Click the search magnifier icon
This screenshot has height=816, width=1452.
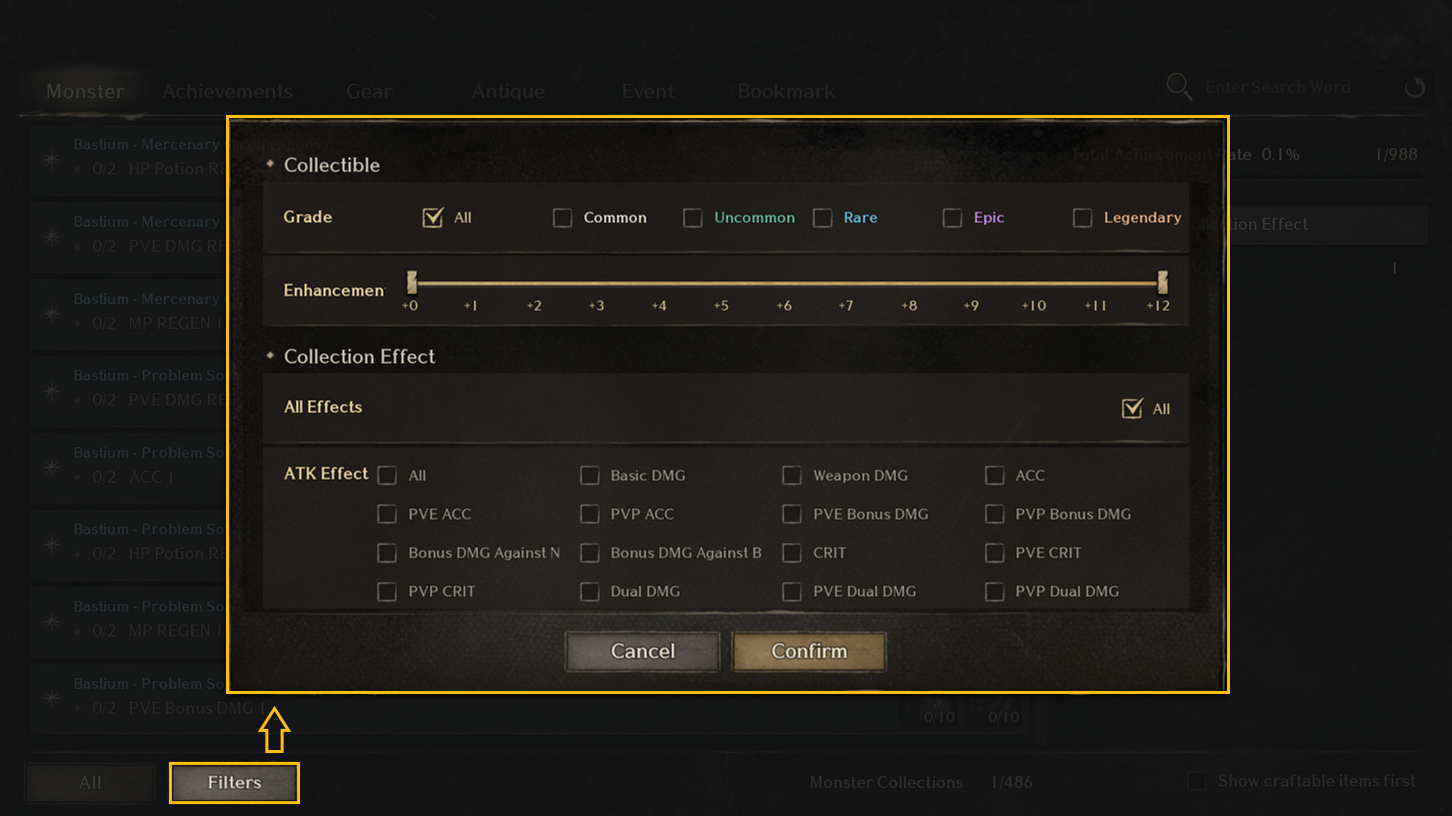(x=1179, y=87)
